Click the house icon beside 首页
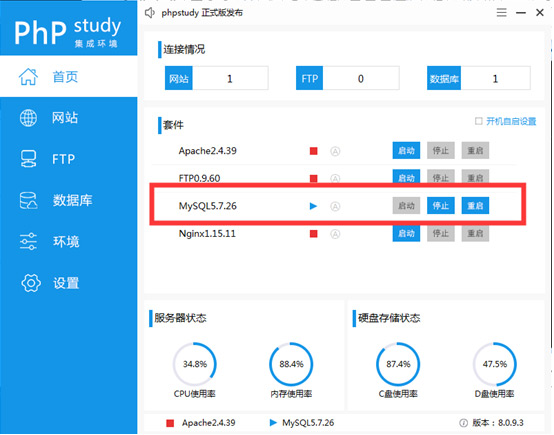554x435 pixels. [x=28, y=76]
